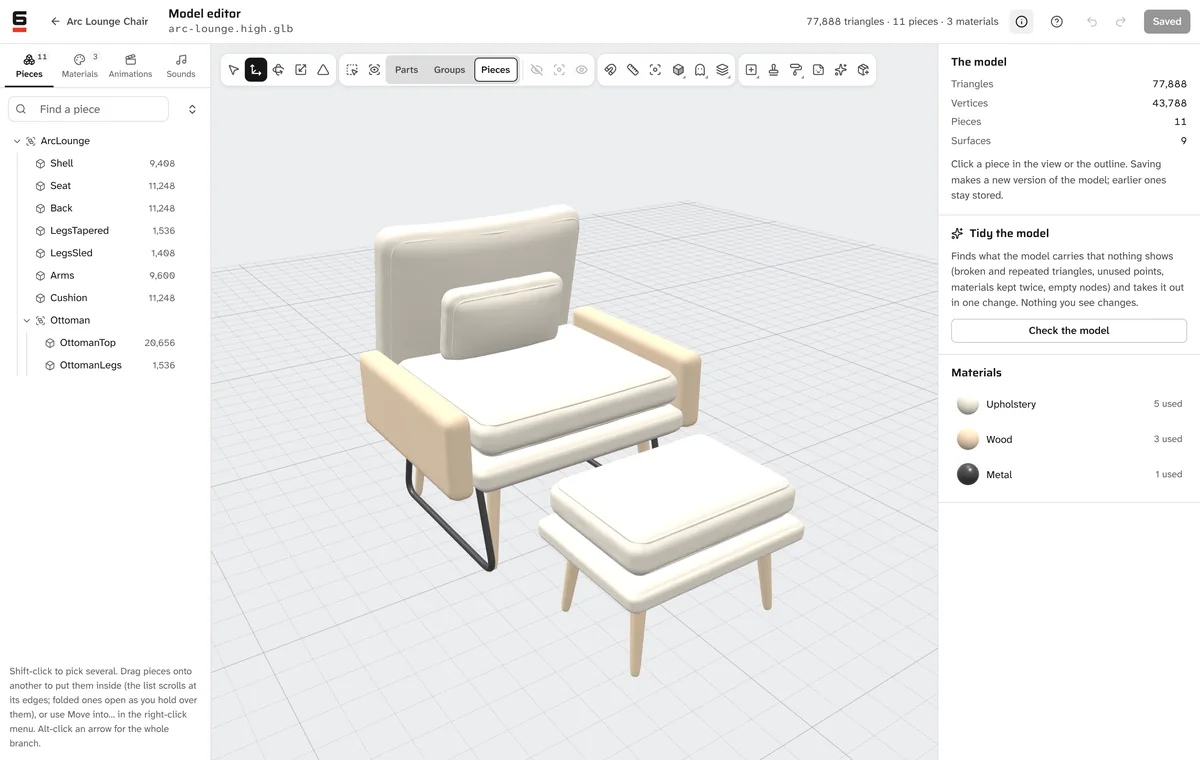Click the Check the model button
This screenshot has width=1200, height=760.
pyautogui.click(x=1069, y=330)
